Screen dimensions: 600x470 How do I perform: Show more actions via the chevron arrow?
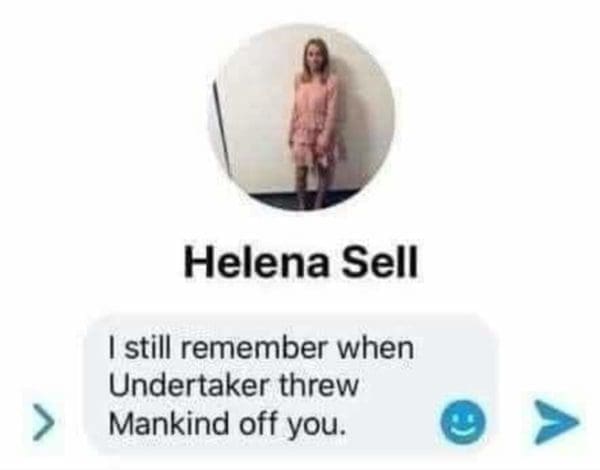[43, 422]
